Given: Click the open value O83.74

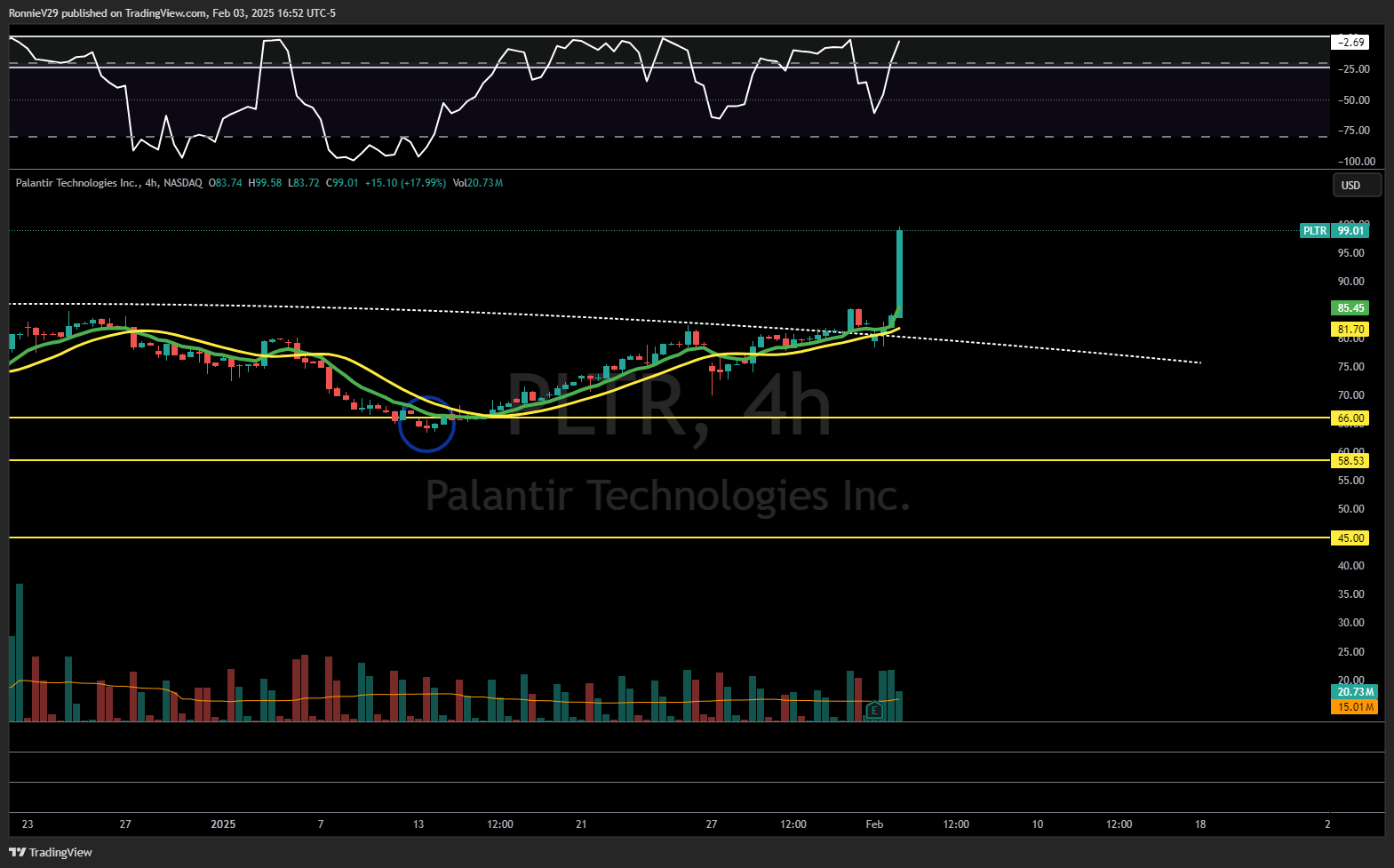Looking at the screenshot, I should tap(225, 183).
